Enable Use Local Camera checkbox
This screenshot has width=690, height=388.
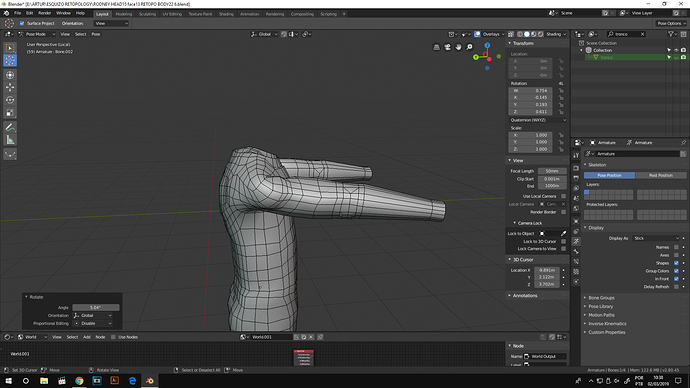tap(563, 196)
